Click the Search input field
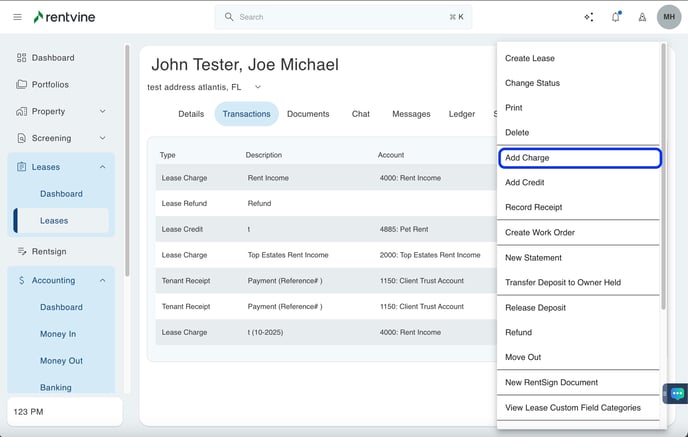The image size is (688, 437). [x=342, y=17]
